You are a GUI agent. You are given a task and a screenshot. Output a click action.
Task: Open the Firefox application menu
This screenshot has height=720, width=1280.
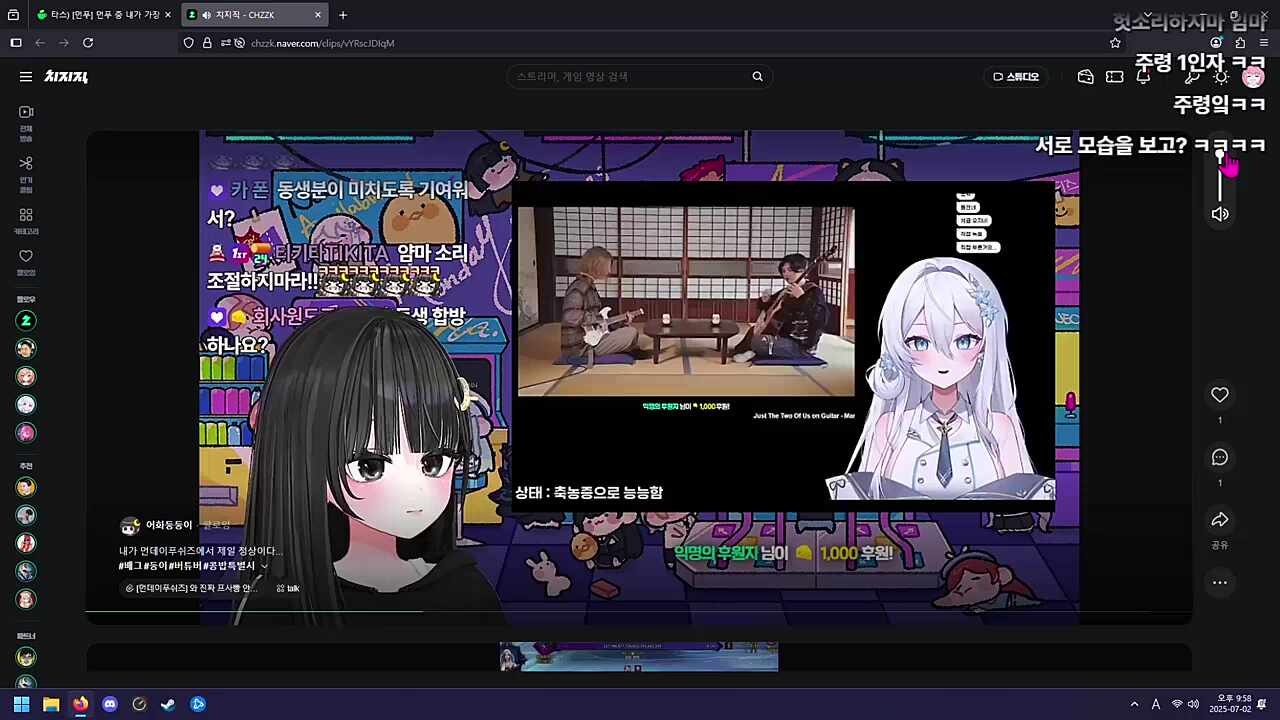[x=1264, y=43]
